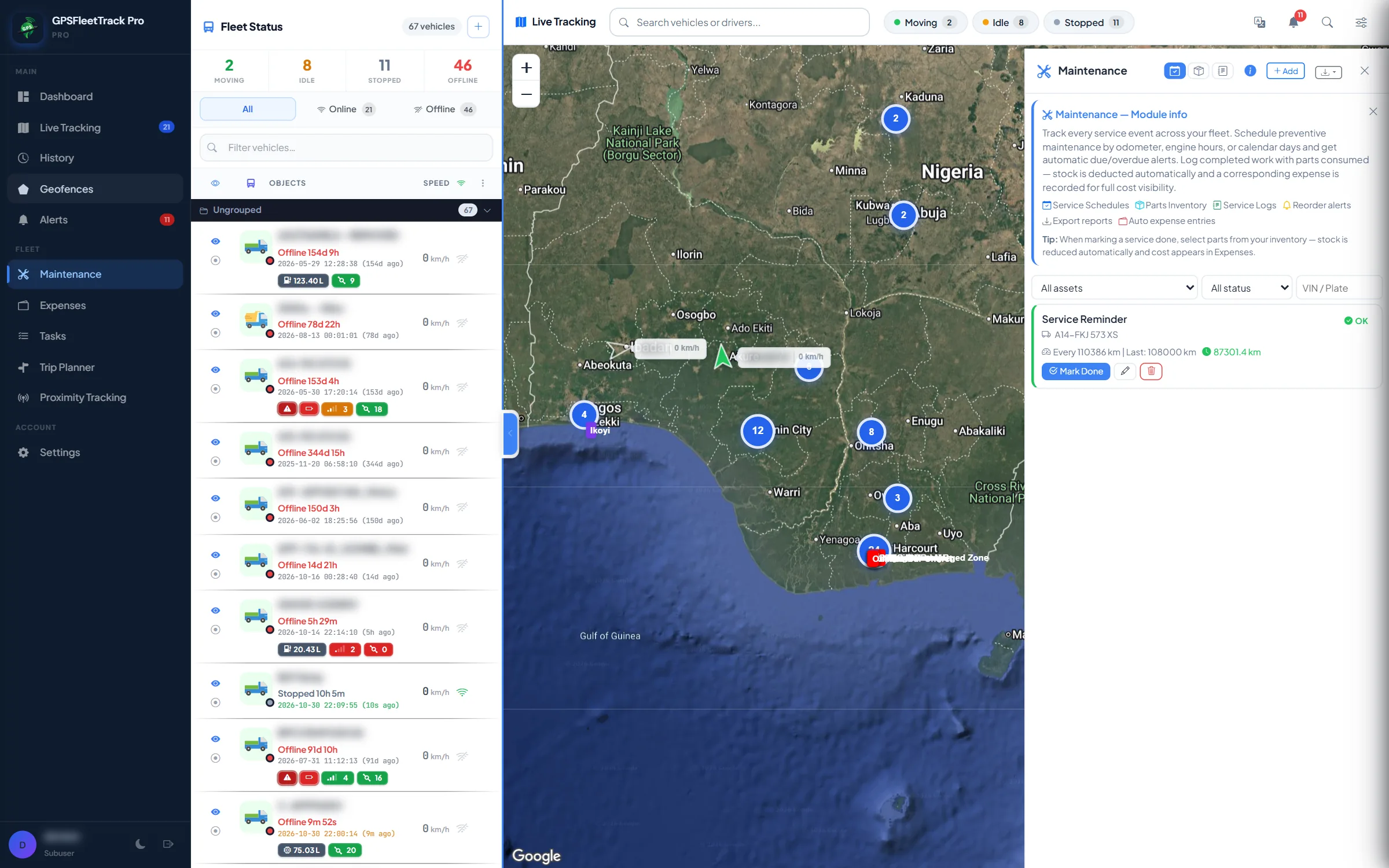This screenshot has width=1389, height=868.
Task: Select Service Schedules calendar icon
Action: [x=1174, y=71]
